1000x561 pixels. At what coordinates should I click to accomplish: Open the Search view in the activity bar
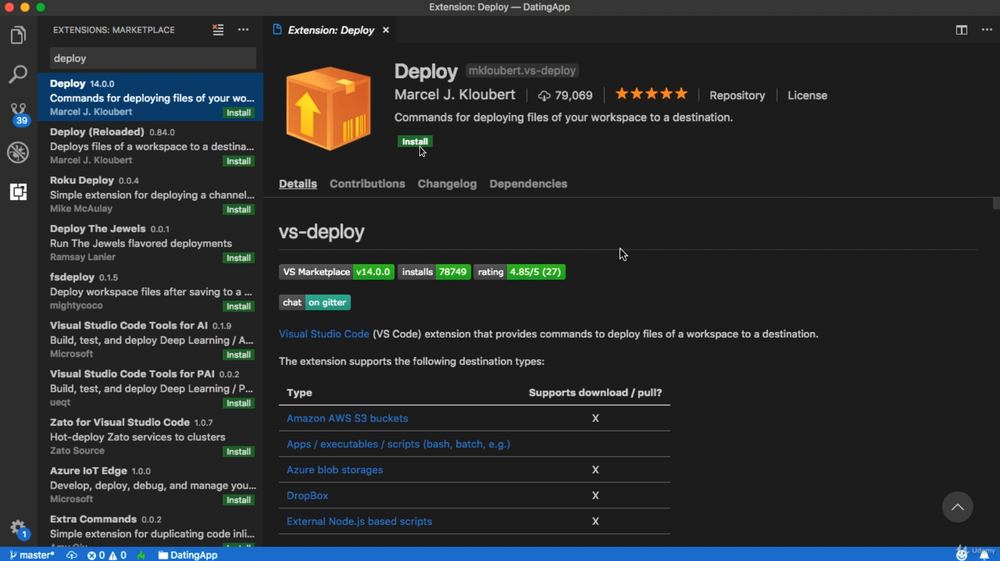point(18,74)
